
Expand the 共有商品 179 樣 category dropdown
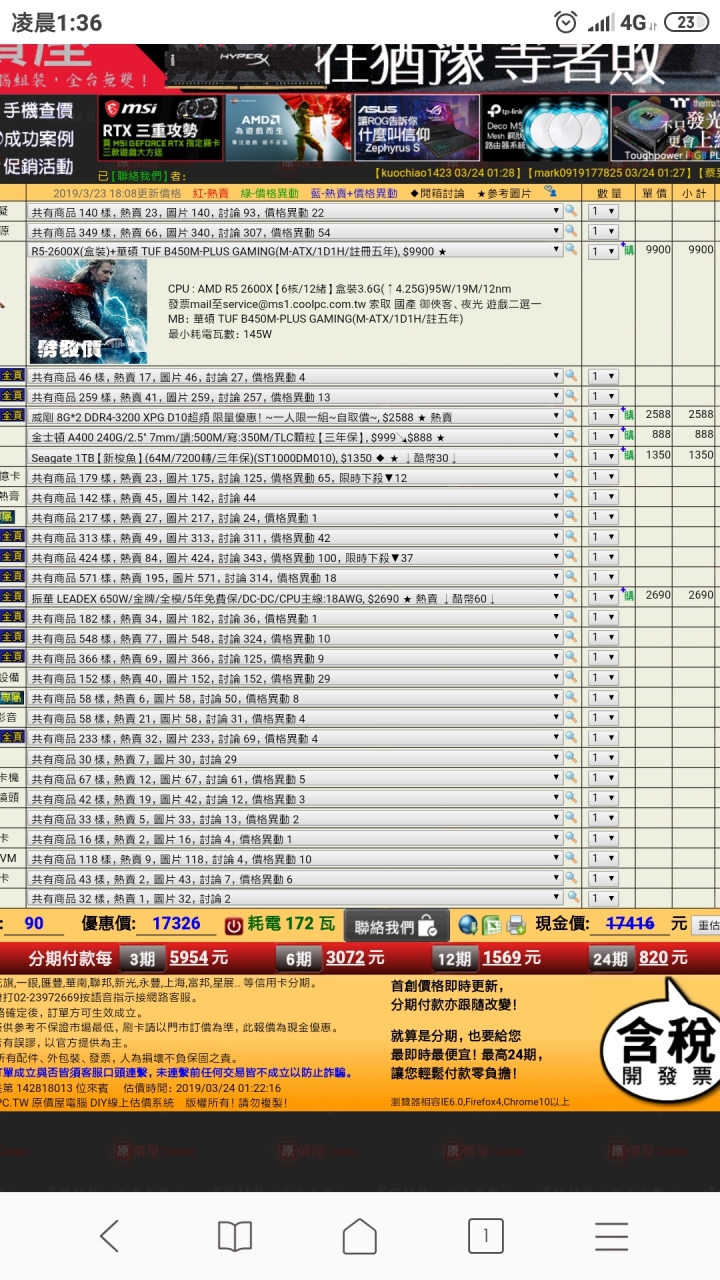296,477
